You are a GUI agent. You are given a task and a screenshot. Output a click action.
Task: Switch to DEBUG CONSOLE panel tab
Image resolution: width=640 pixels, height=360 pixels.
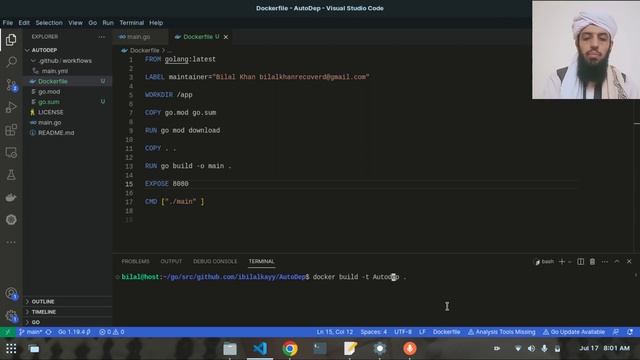tap(215, 261)
